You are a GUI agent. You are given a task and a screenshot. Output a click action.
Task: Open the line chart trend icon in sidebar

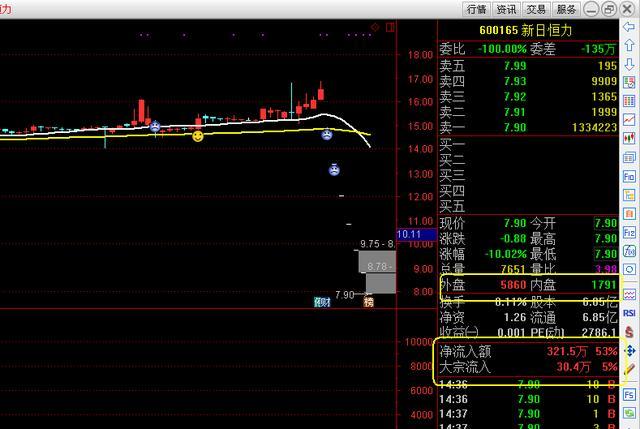[630, 119]
